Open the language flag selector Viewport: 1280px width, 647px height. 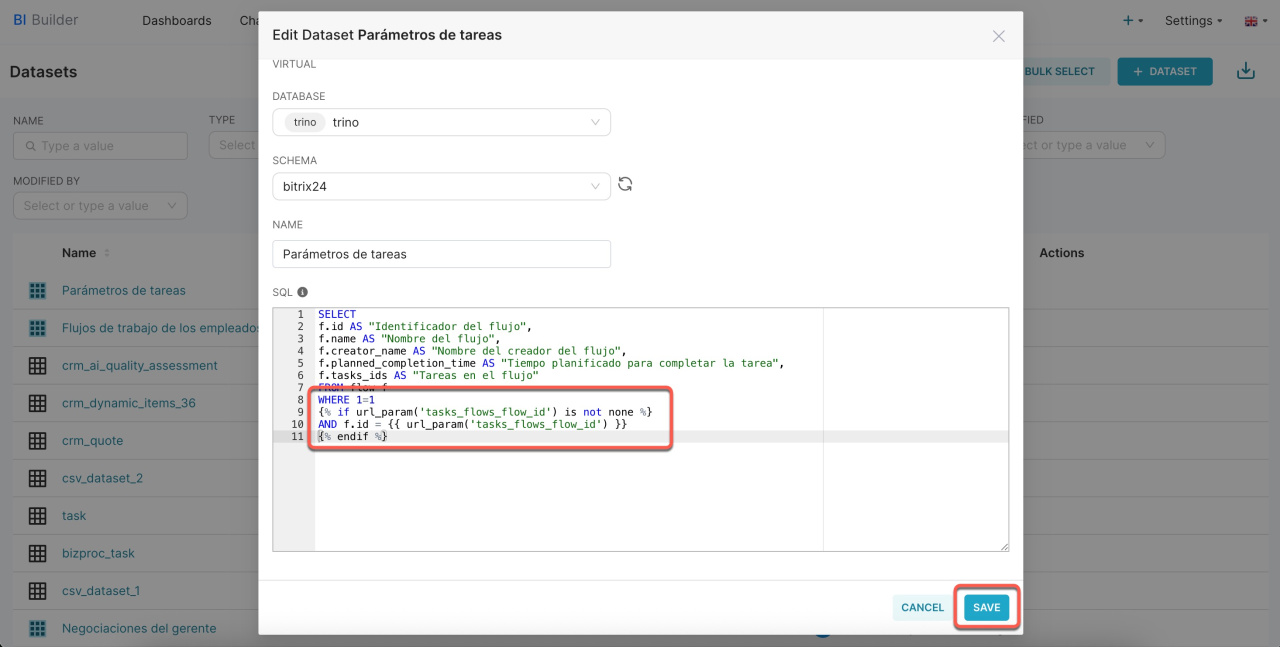pyautogui.click(x=1254, y=21)
